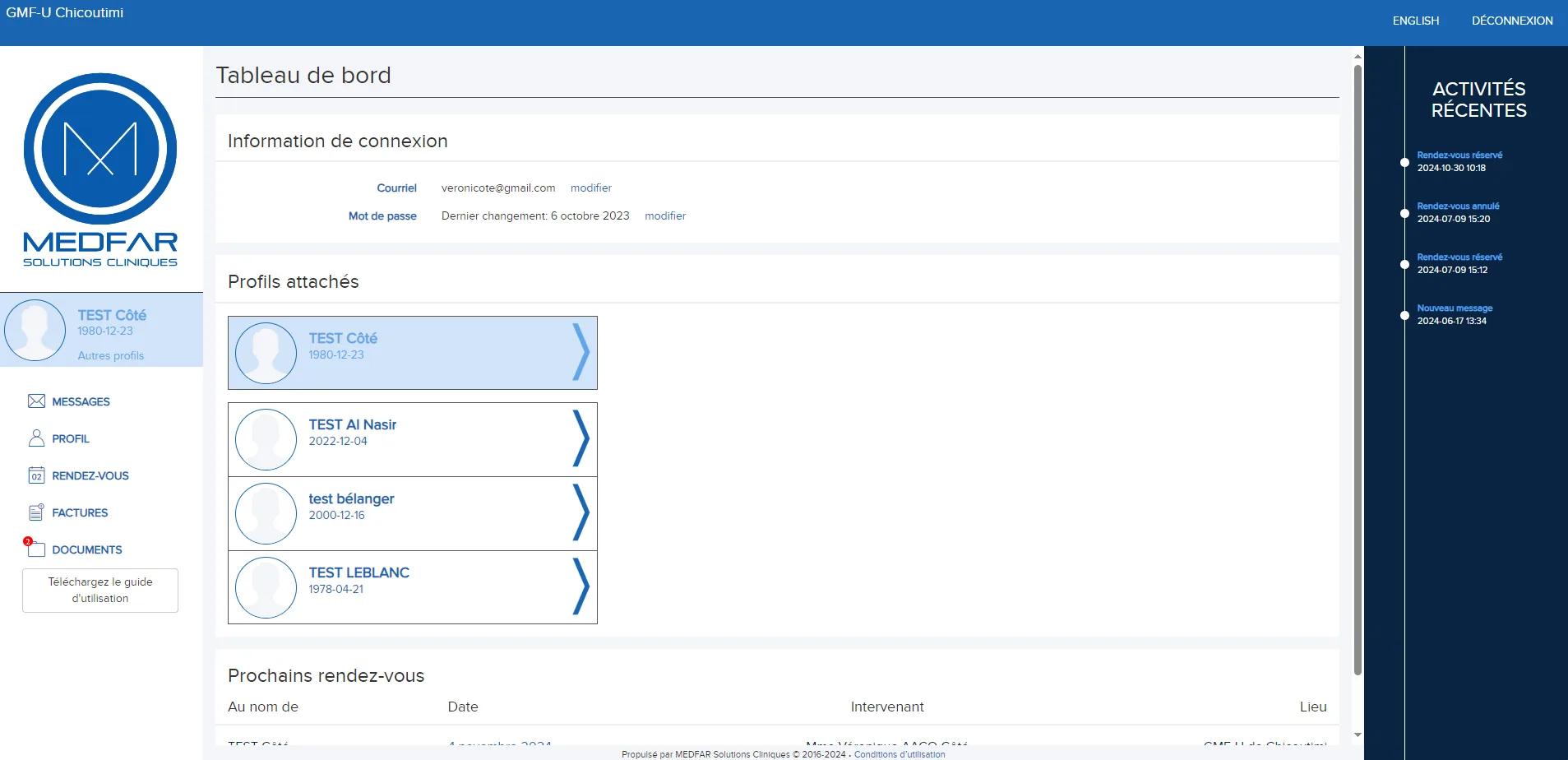Click the 2022-12-04 birthdate text

[338, 441]
